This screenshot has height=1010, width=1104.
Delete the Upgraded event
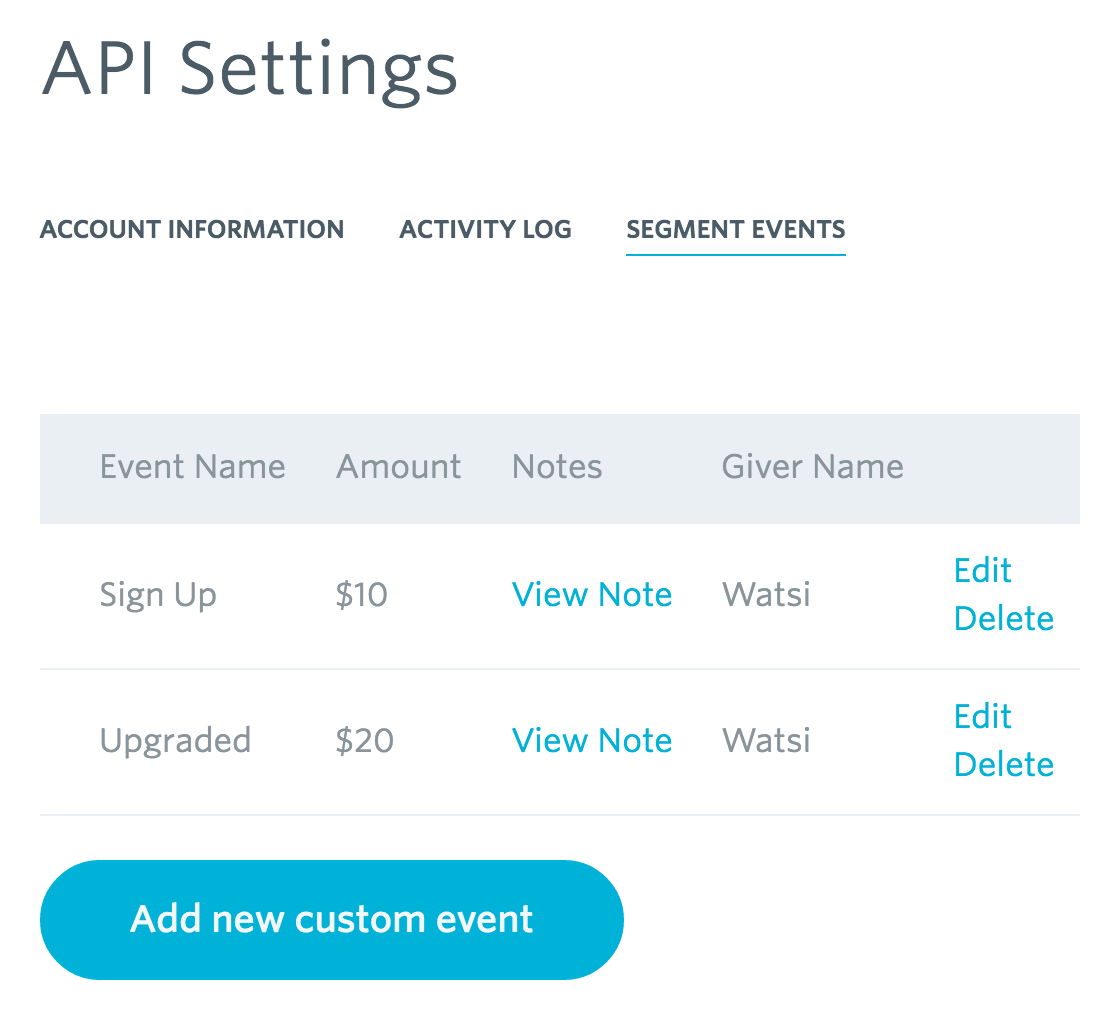(1003, 765)
